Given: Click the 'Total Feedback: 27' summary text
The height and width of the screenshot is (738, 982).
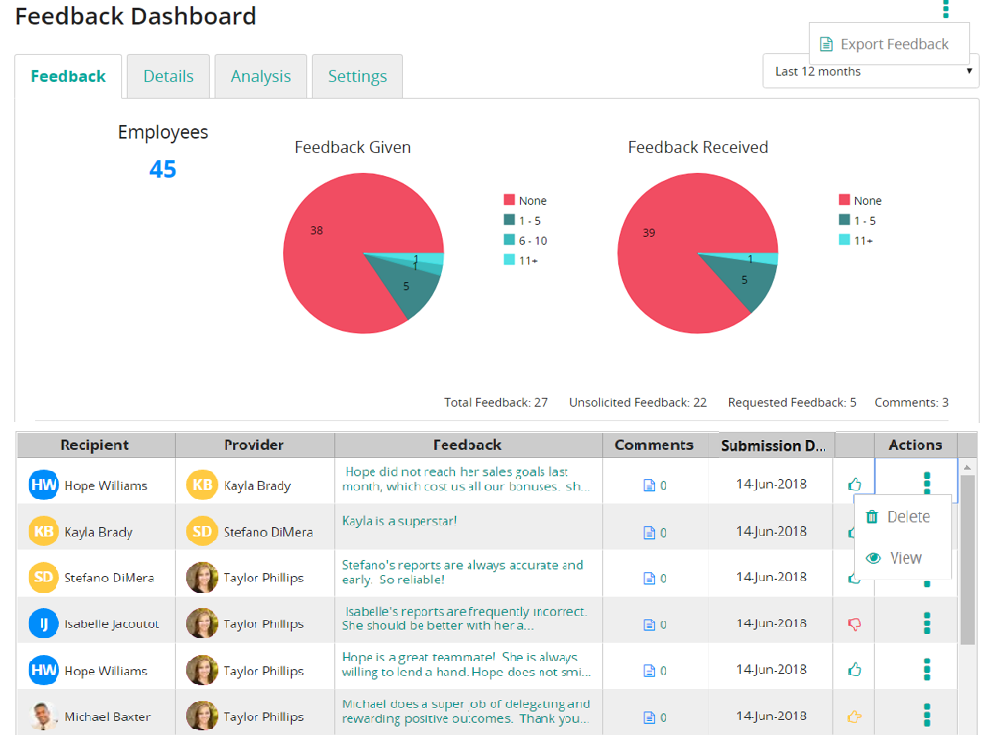Looking at the screenshot, I should coord(496,403).
